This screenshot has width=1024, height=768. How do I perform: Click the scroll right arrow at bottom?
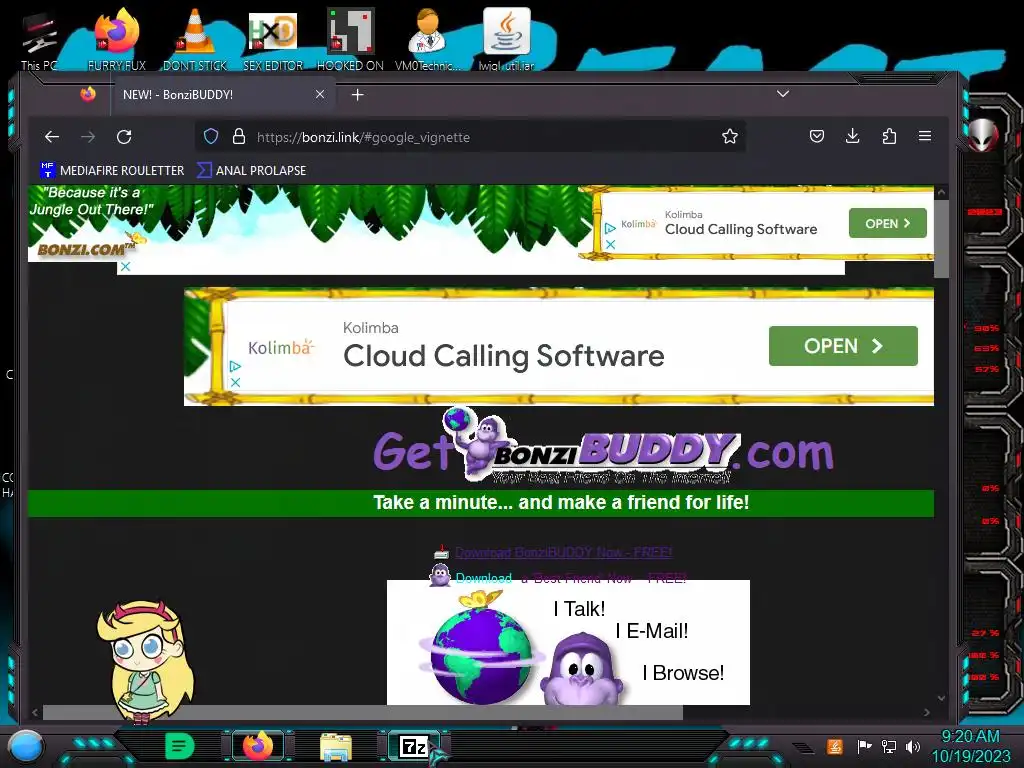[x=927, y=712]
